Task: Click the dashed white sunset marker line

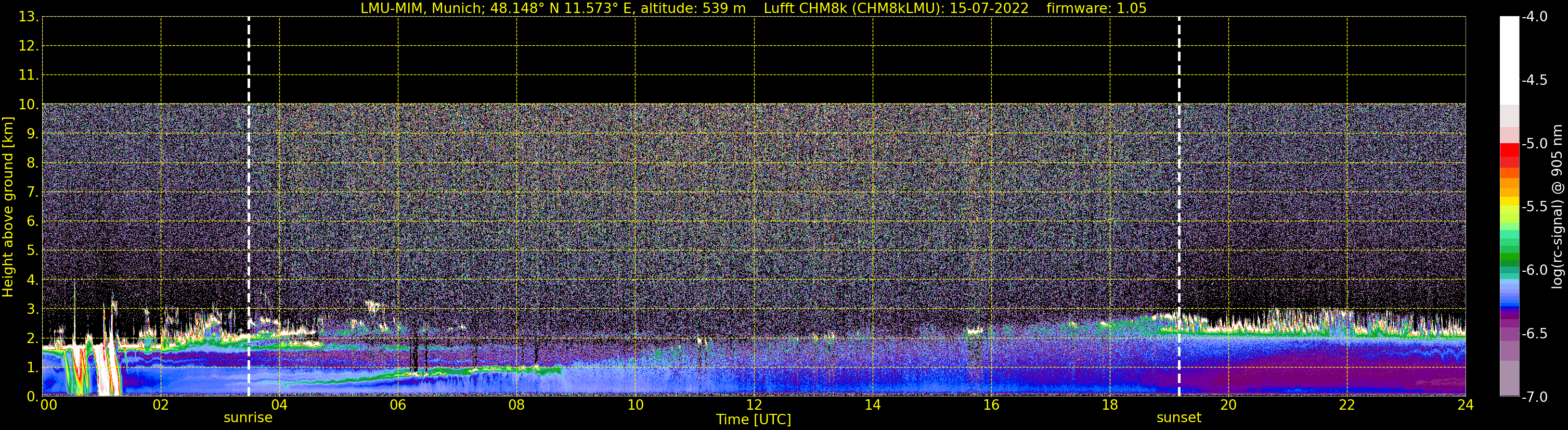Action: 1179,207
